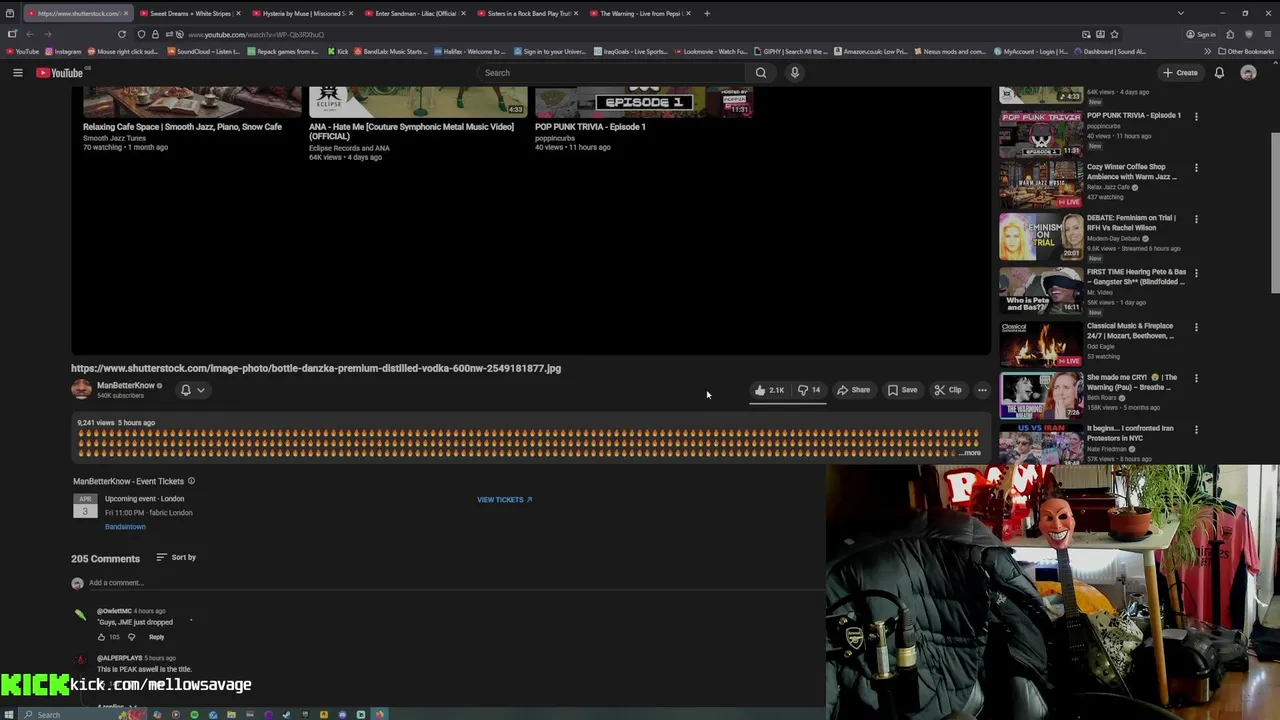Save the video to a playlist
The image size is (1280, 720).
[902, 390]
